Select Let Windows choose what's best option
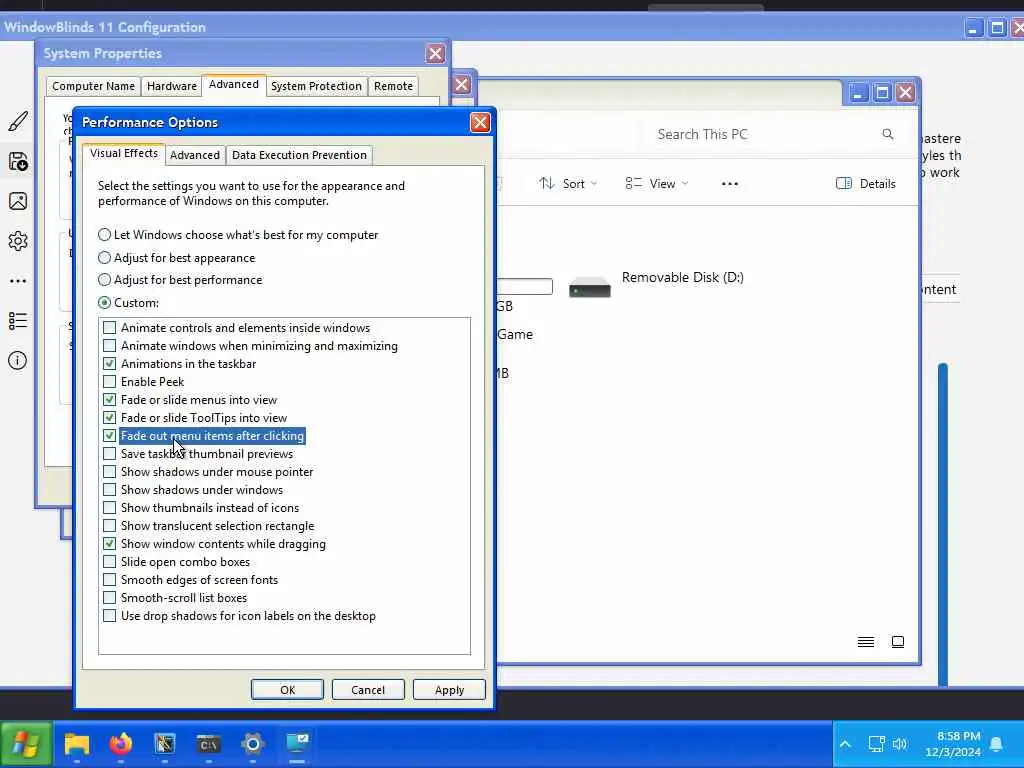 pos(104,234)
